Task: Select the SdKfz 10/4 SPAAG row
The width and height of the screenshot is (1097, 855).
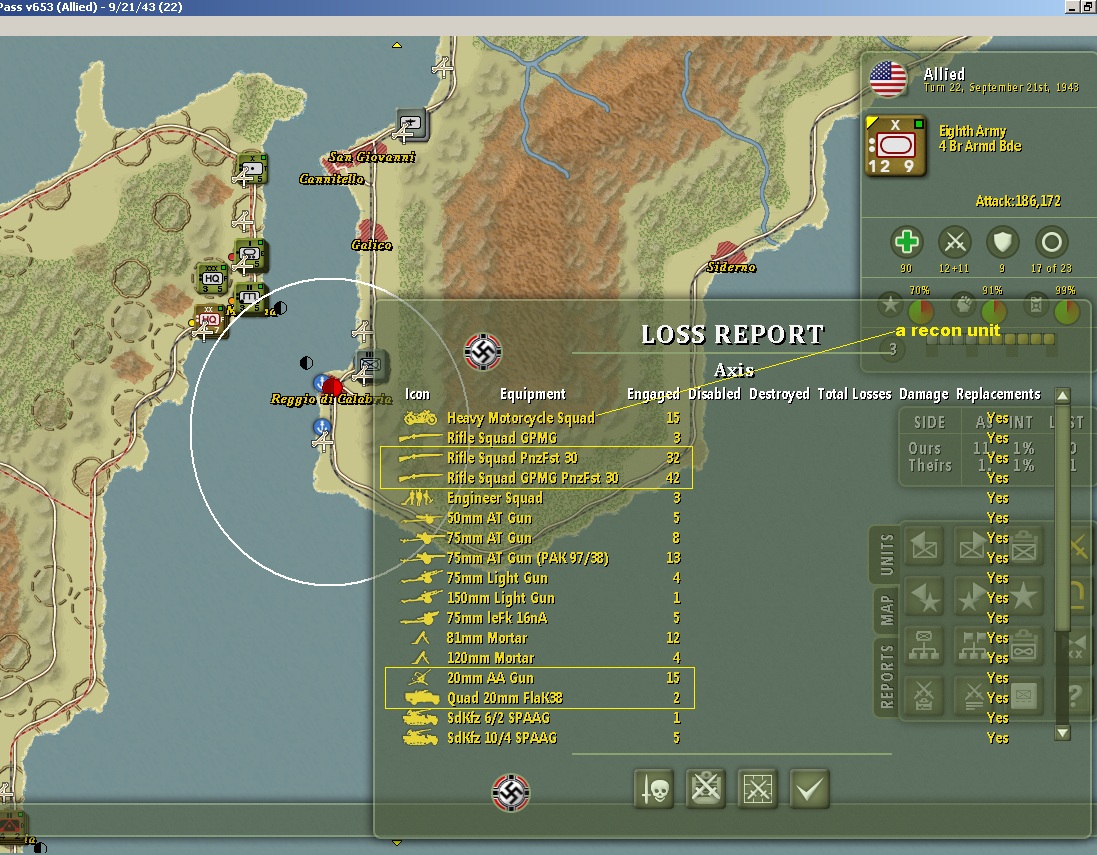Action: tap(707, 737)
